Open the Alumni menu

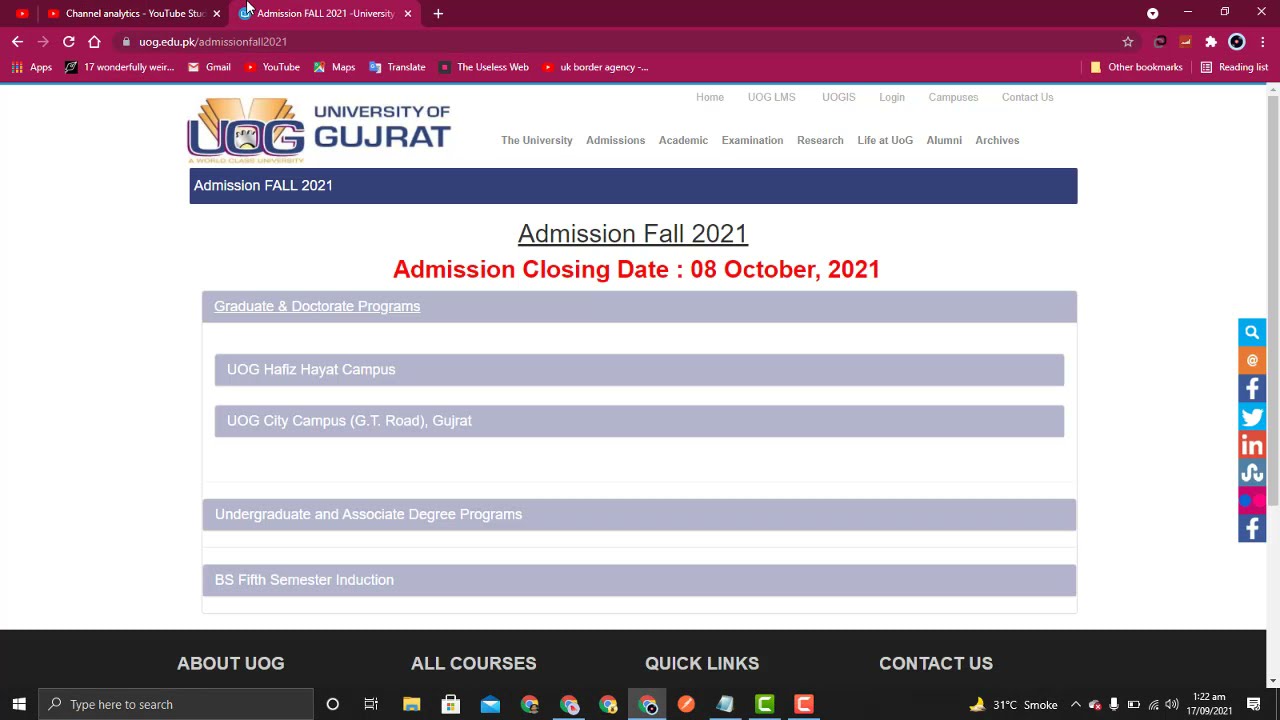pyautogui.click(x=944, y=140)
